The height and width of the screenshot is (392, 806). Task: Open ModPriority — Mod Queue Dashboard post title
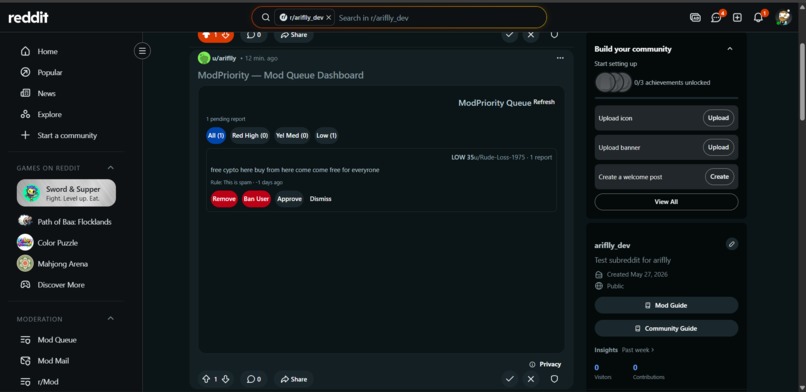281,75
